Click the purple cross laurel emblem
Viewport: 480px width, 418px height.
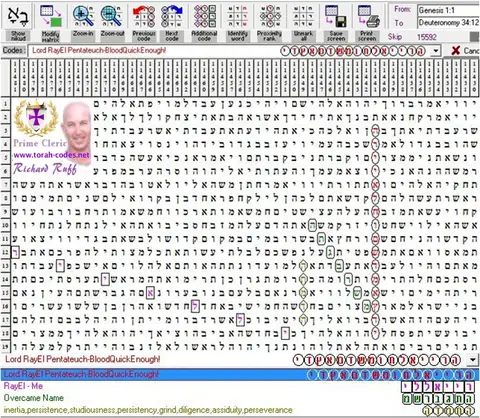36,117
